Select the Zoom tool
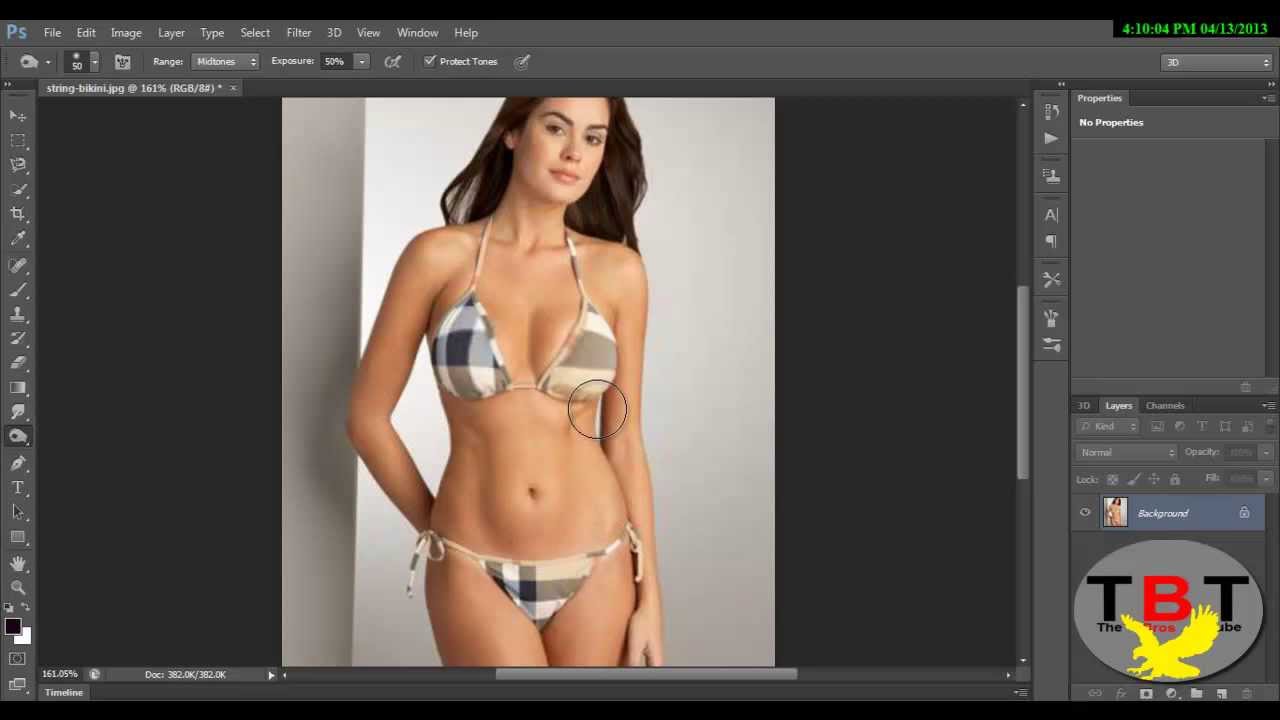Screen dimensions: 1280x720 coord(18,588)
